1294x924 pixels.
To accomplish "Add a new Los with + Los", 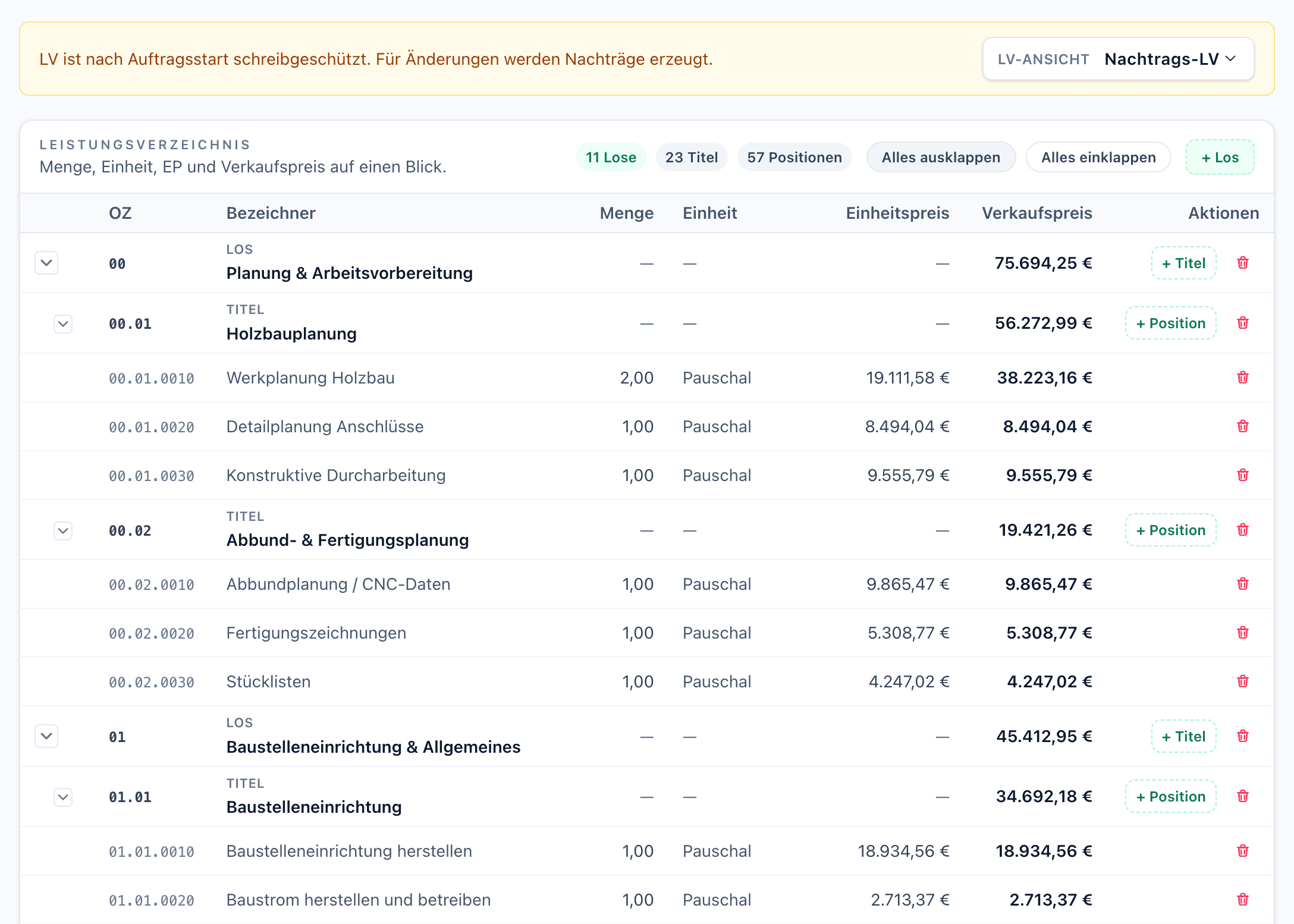I will [x=1220, y=158].
